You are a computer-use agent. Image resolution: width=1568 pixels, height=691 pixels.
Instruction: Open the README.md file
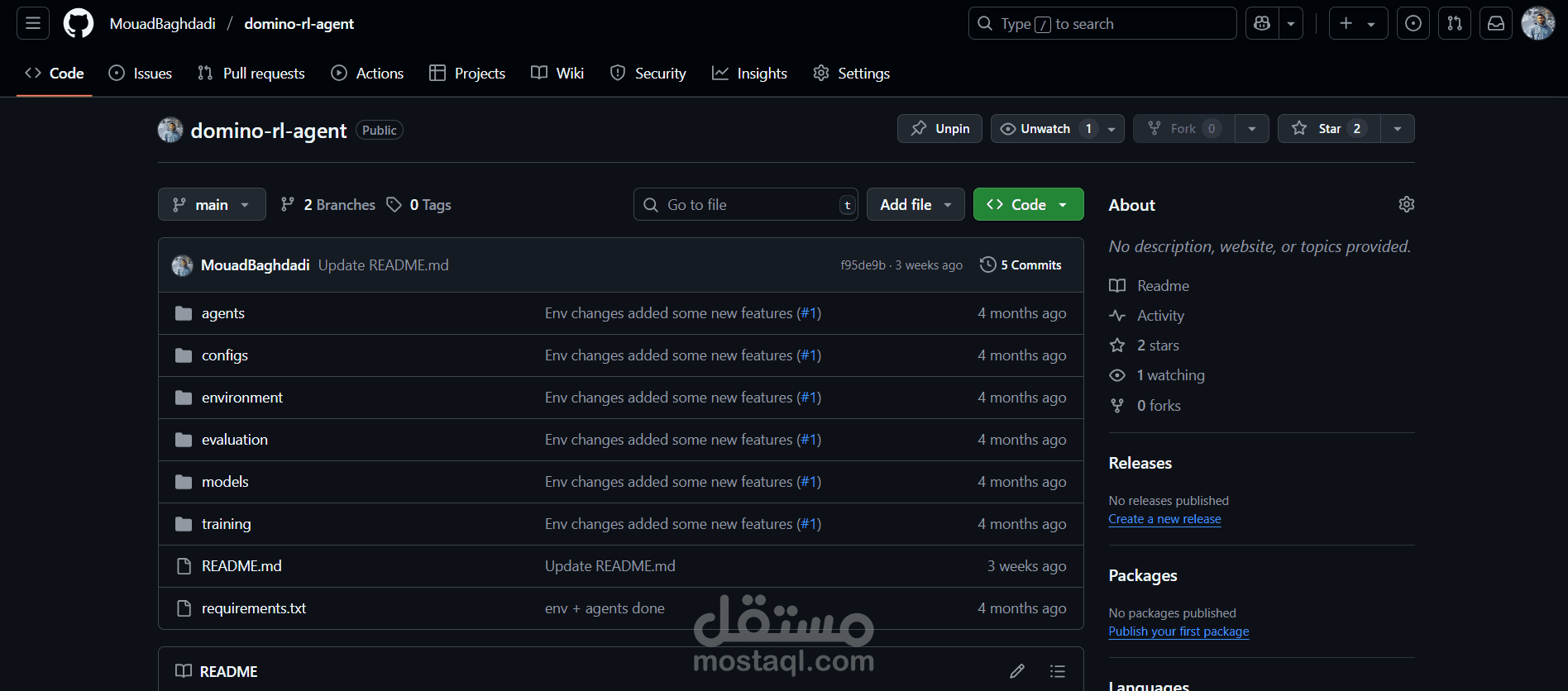241,566
